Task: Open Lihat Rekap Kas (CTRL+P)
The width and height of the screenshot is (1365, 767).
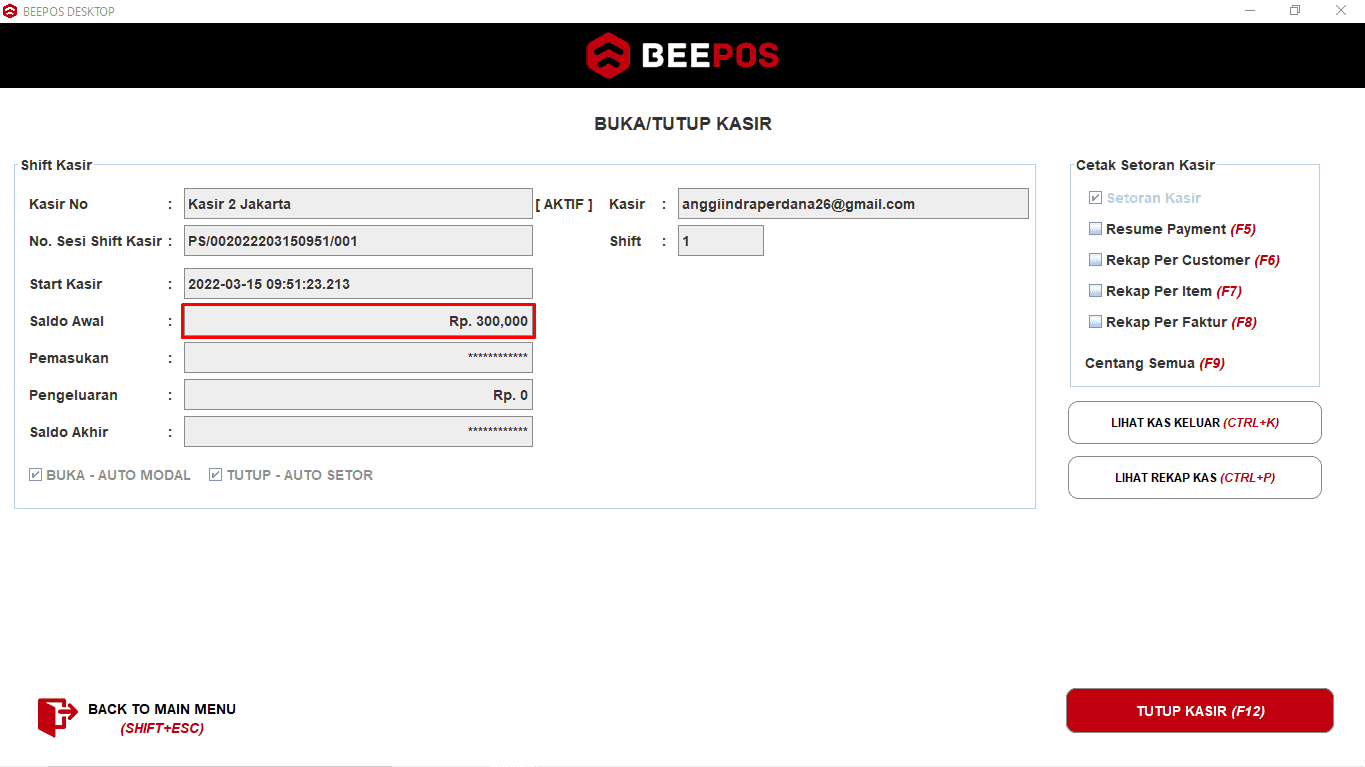Action: 1195,478
